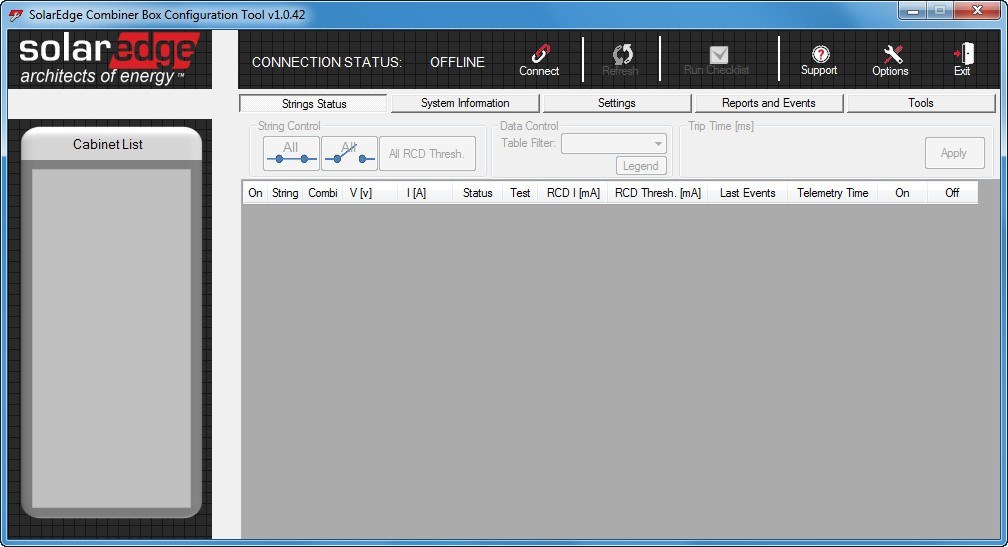The image size is (1008, 547).
Task: Click the SolarEdge logo
Action: pyautogui.click(x=109, y=59)
